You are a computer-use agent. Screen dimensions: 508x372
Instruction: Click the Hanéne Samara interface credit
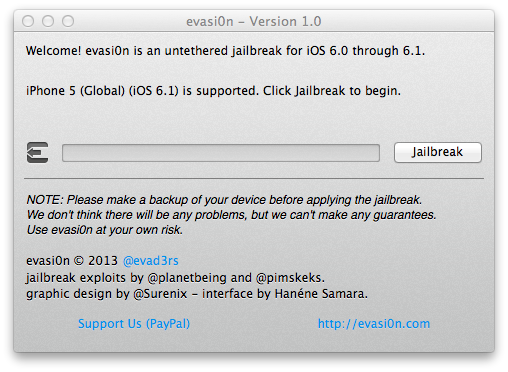[321, 294]
